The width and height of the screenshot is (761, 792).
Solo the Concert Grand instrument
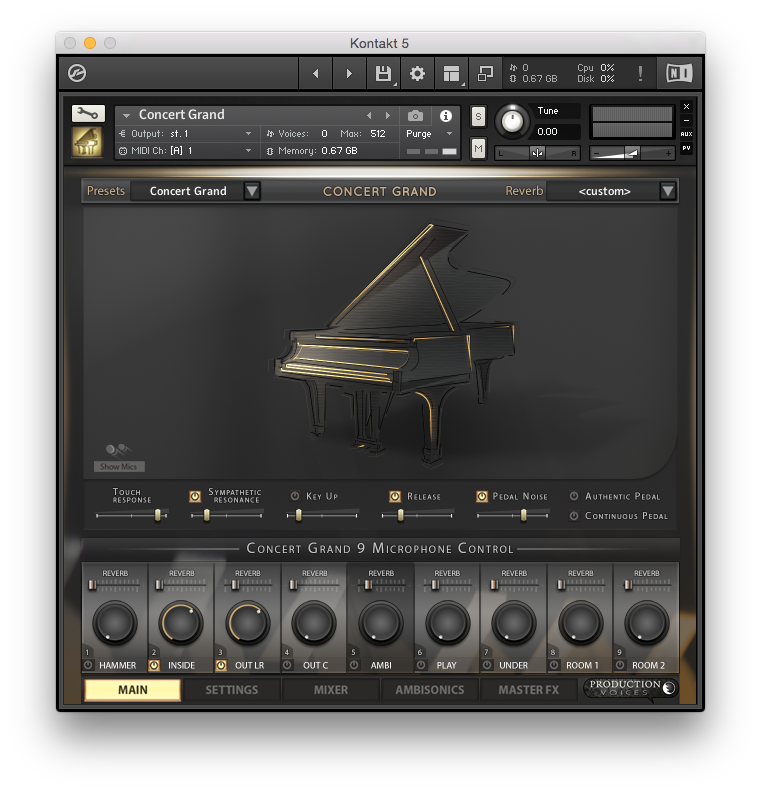pyautogui.click(x=478, y=117)
